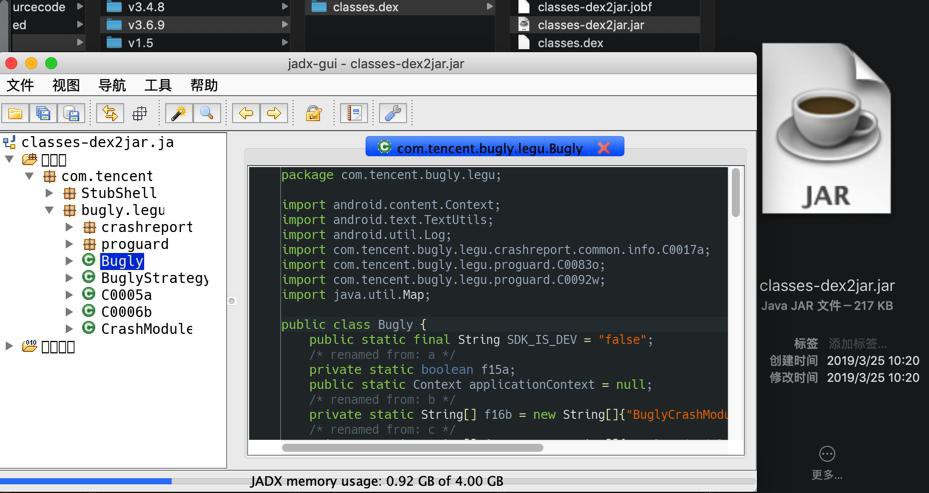Select the Bugly class in tree
Viewport: 929px width, 493px height.
point(122,261)
